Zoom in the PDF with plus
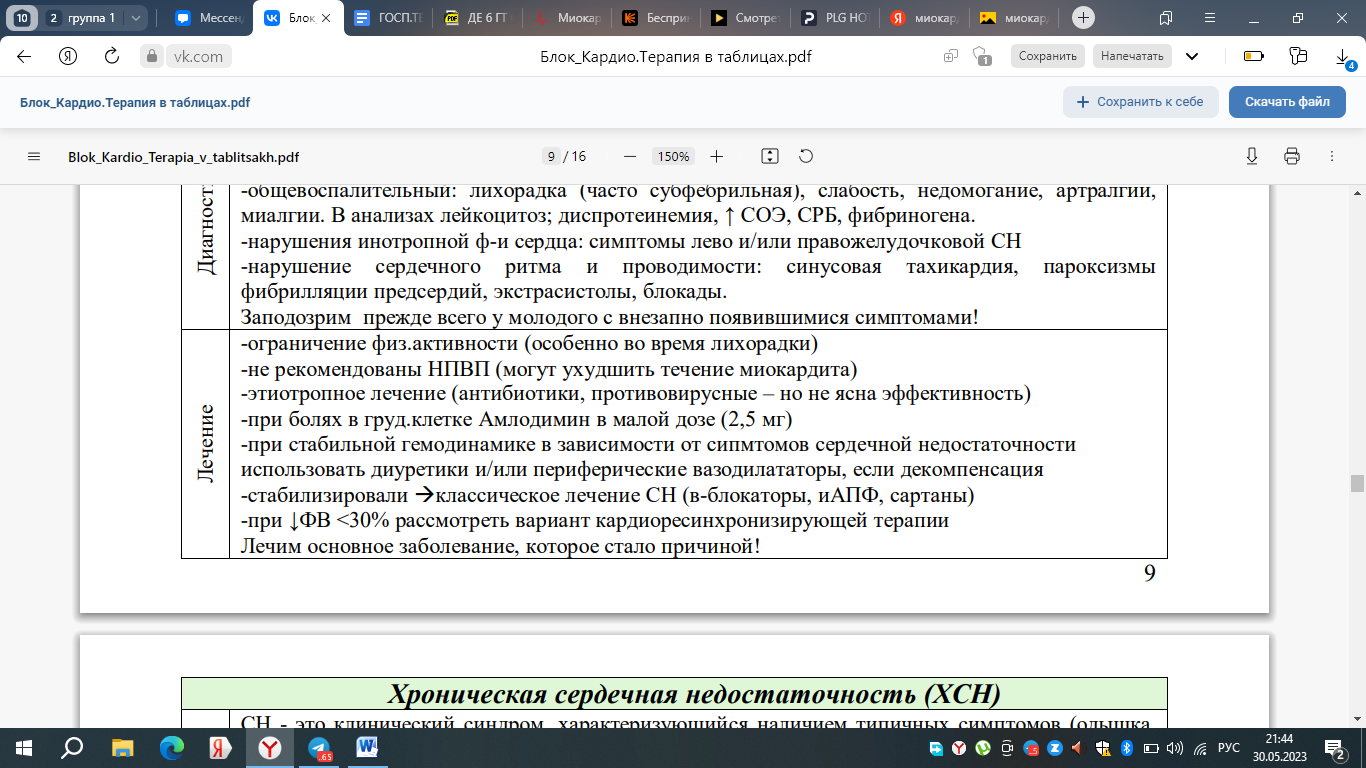The image size is (1366, 768). point(716,157)
